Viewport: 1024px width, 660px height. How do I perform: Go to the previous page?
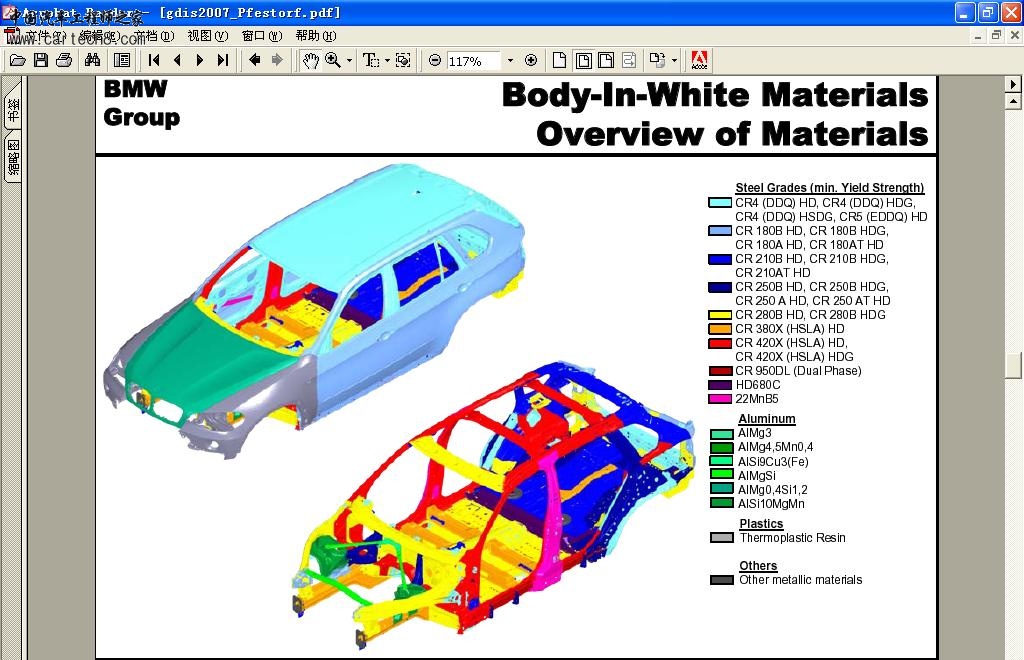tap(177, 61)
